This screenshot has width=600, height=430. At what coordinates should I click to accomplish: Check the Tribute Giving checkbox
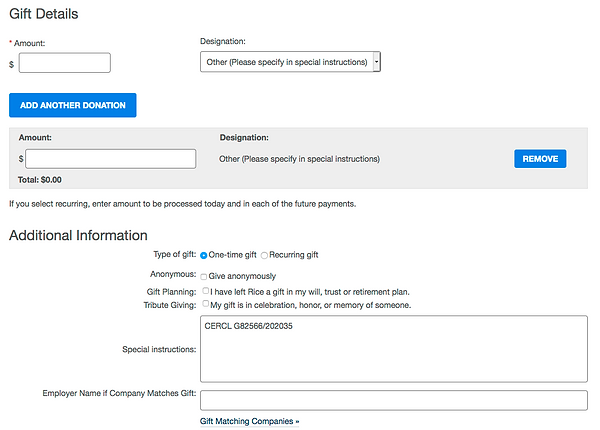(x=205, y=304)
